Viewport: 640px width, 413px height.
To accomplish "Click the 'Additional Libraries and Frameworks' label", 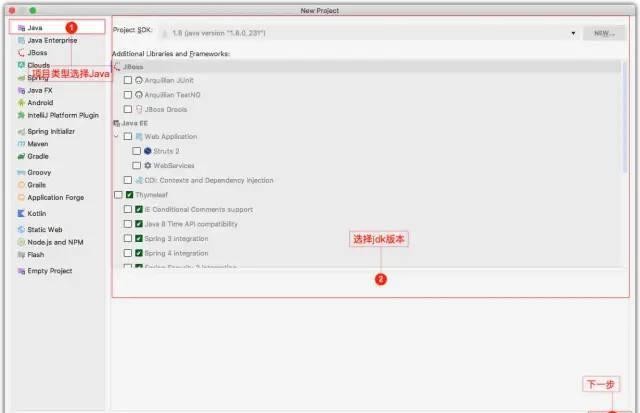I will [x=171, y=53].
